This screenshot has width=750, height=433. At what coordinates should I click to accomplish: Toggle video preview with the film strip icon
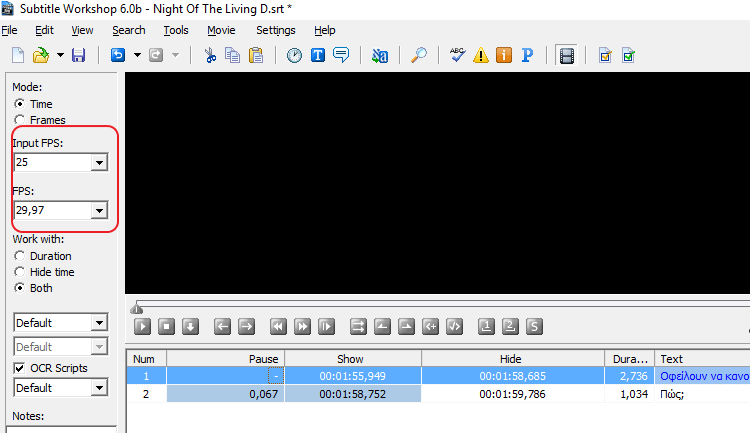coord(567,56)
